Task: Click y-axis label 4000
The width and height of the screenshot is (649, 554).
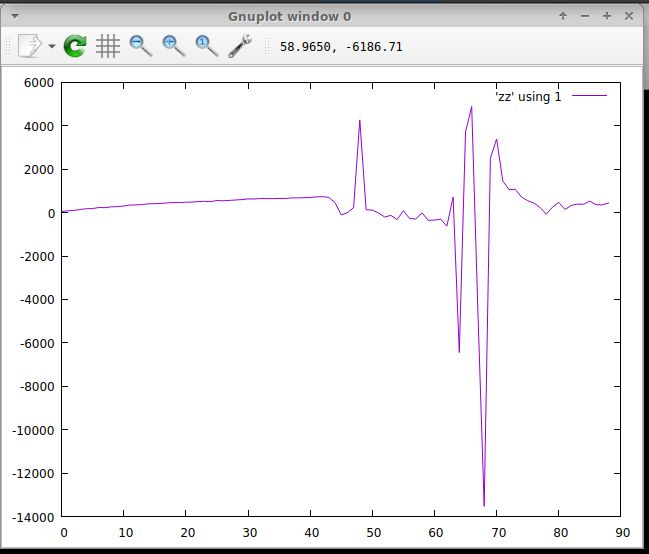Action: pos(39,126)
